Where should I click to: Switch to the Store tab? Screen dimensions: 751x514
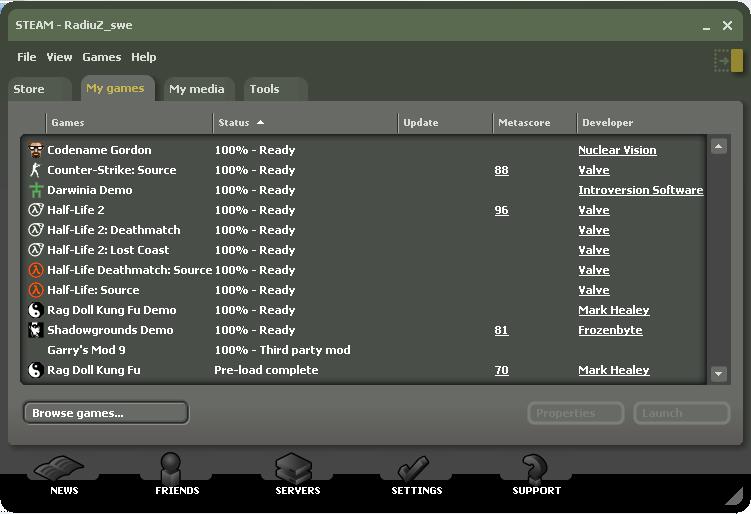[39, 89]
